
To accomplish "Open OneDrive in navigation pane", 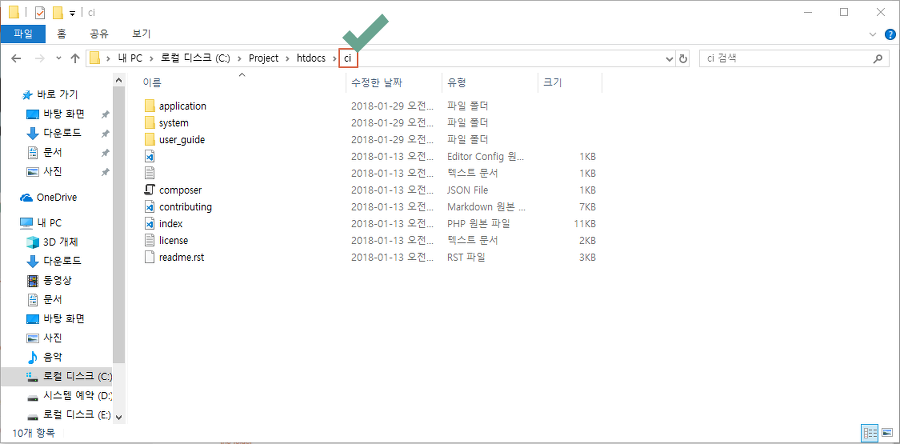I will click(56, 197).
